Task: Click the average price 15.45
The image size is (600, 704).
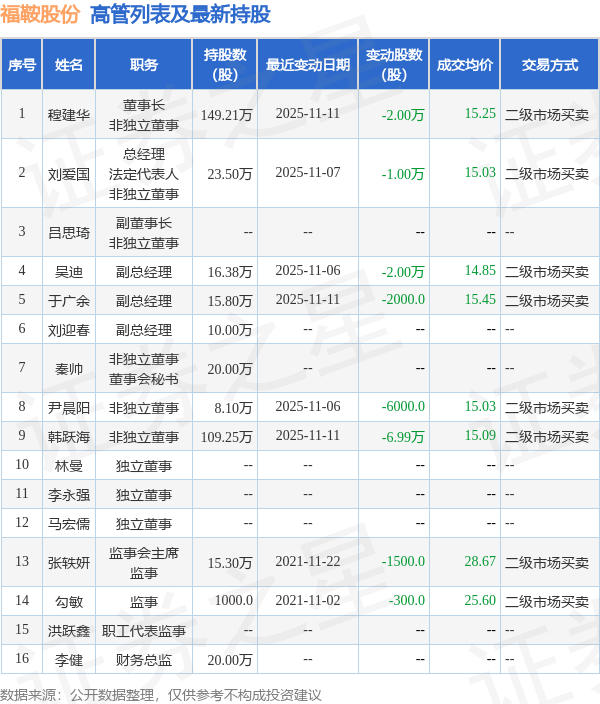Action: pyautogui.click(x=480, y=299)
